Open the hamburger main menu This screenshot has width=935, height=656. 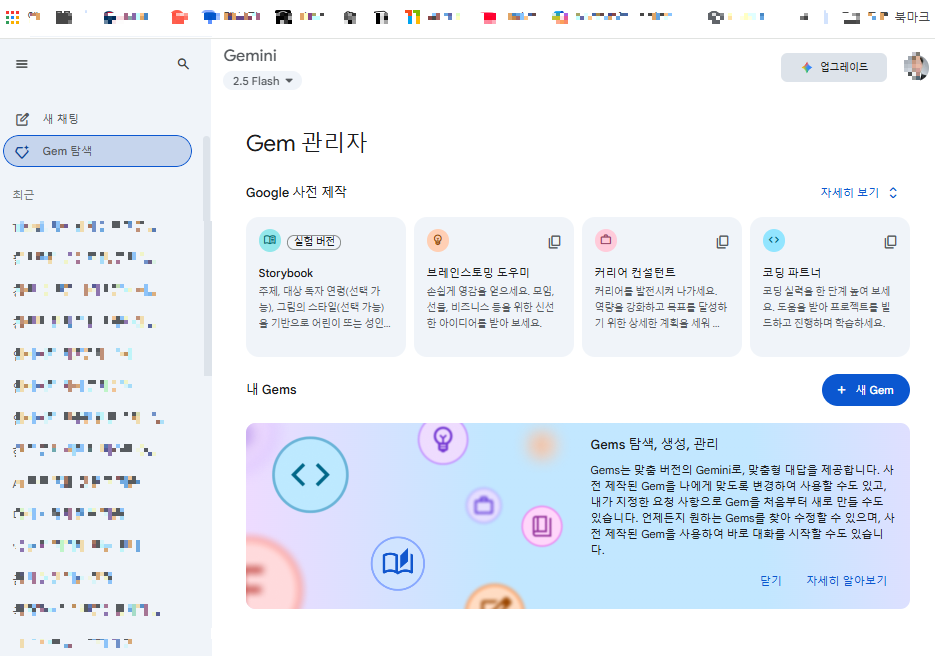tap(22, 64)
